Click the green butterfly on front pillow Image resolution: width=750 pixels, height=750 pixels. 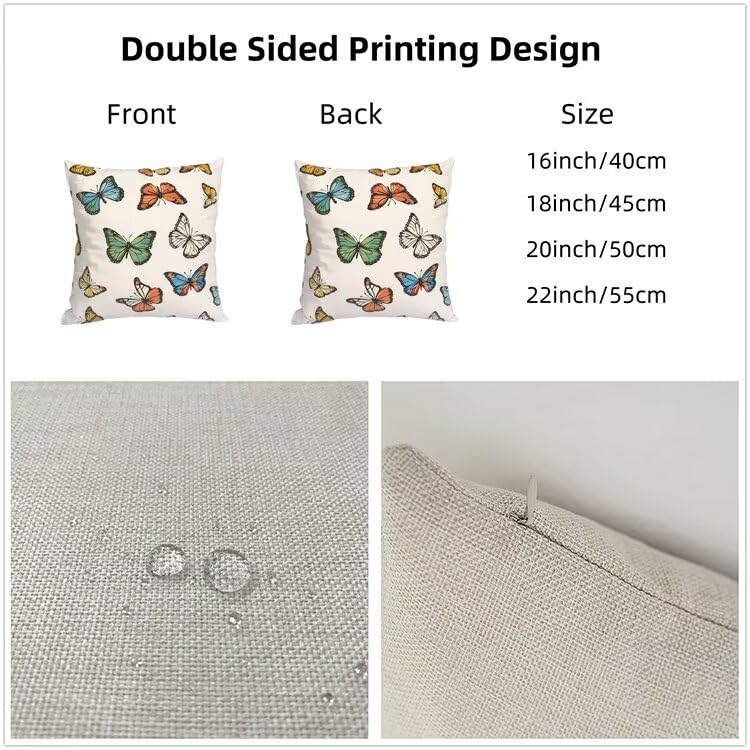pos(130,246)
